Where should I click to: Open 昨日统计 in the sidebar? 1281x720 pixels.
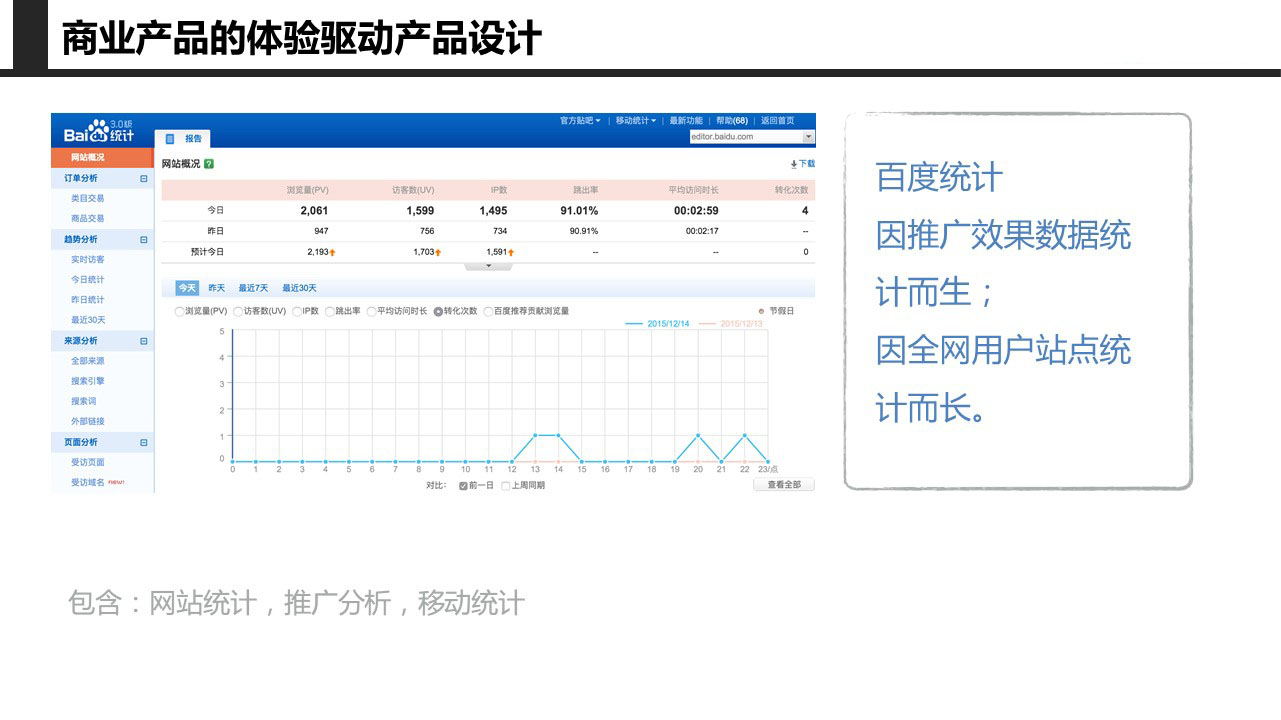(88, 300)
